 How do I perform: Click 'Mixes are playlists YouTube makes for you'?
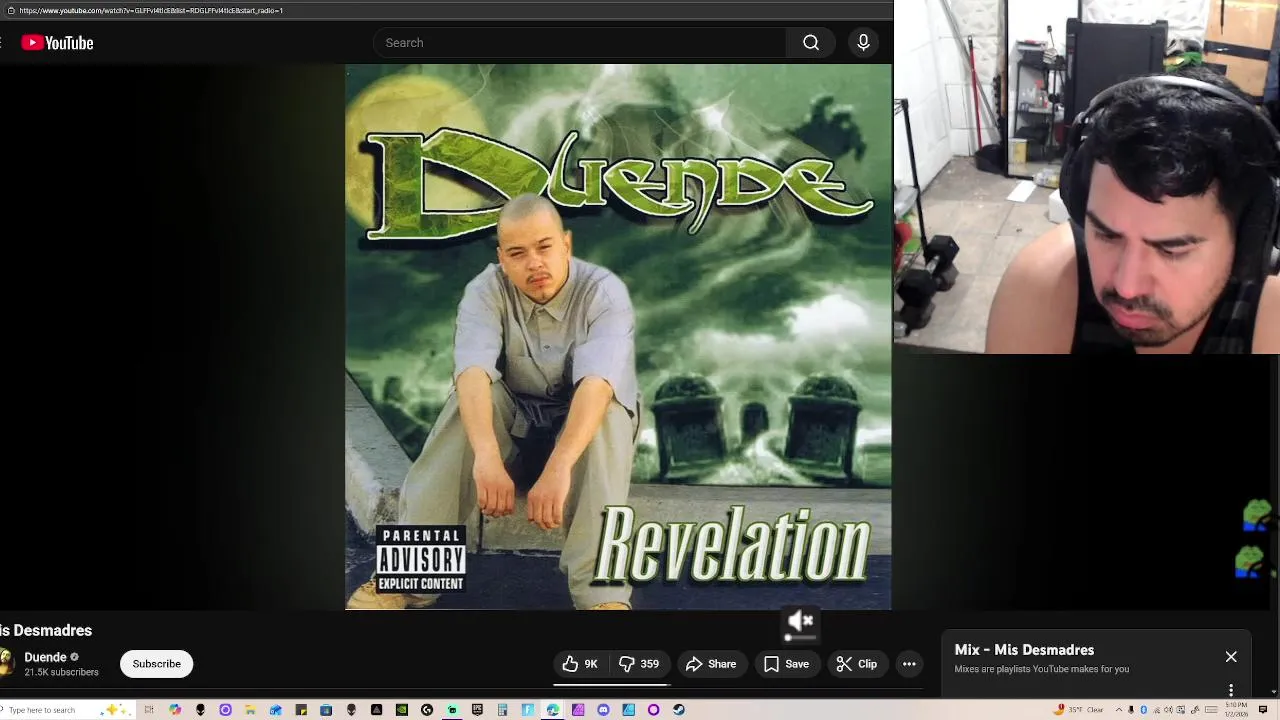click(x=1042, y=669)
